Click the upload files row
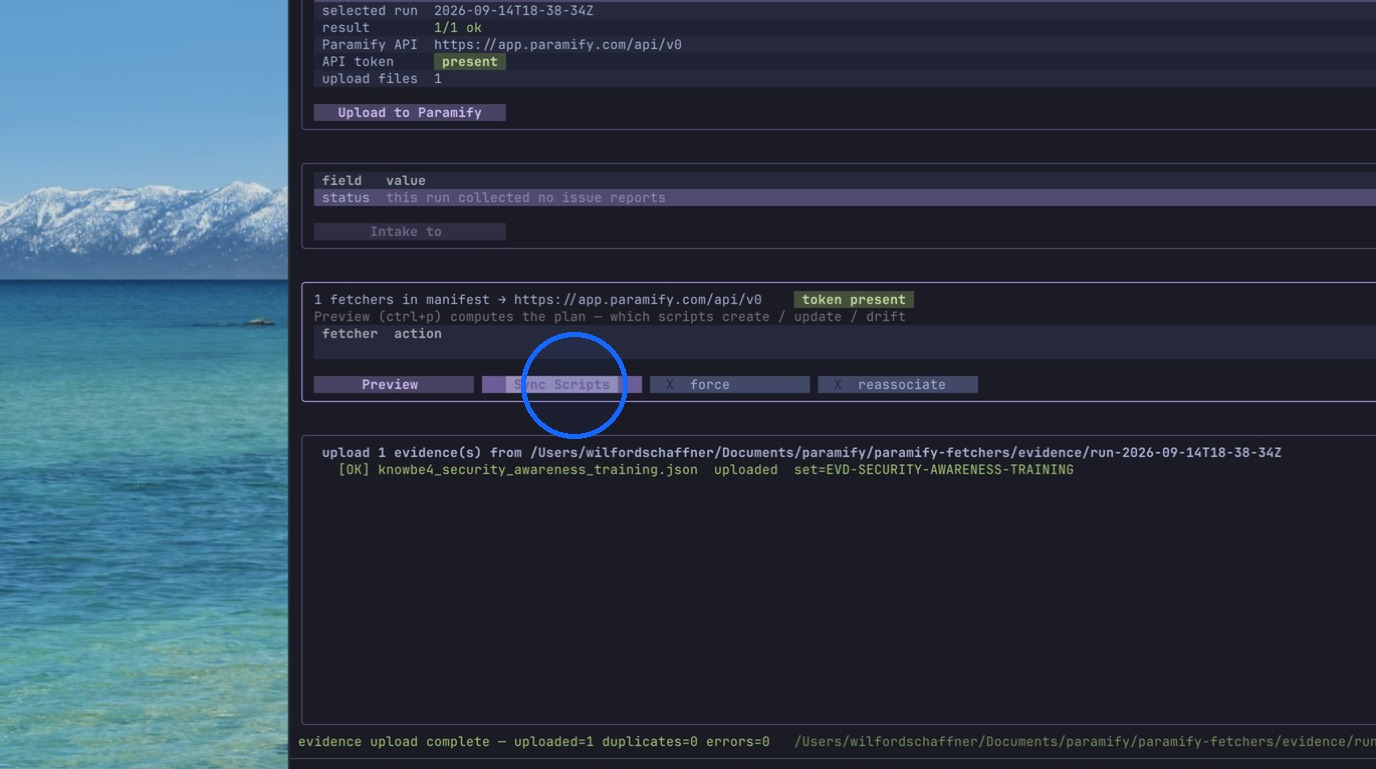This screenshot has width=1376, height=769. click(x=845, y=79)
